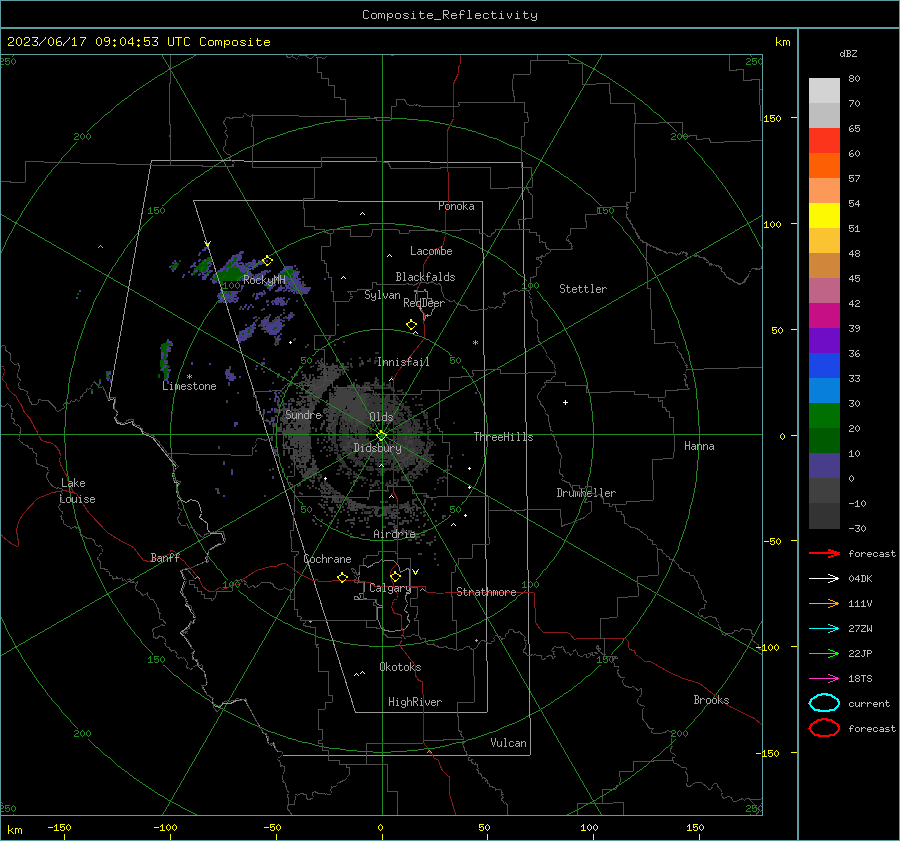Click the Drumheller city label

pyautogui.click(x=585, y=493)
